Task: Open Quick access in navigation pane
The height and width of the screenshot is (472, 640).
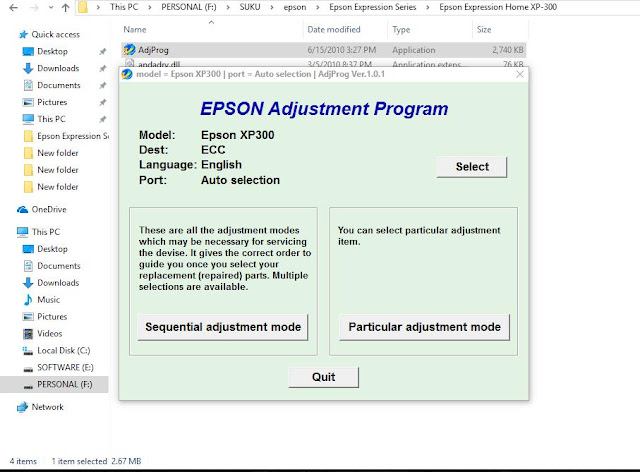Action: pos(56,35)
